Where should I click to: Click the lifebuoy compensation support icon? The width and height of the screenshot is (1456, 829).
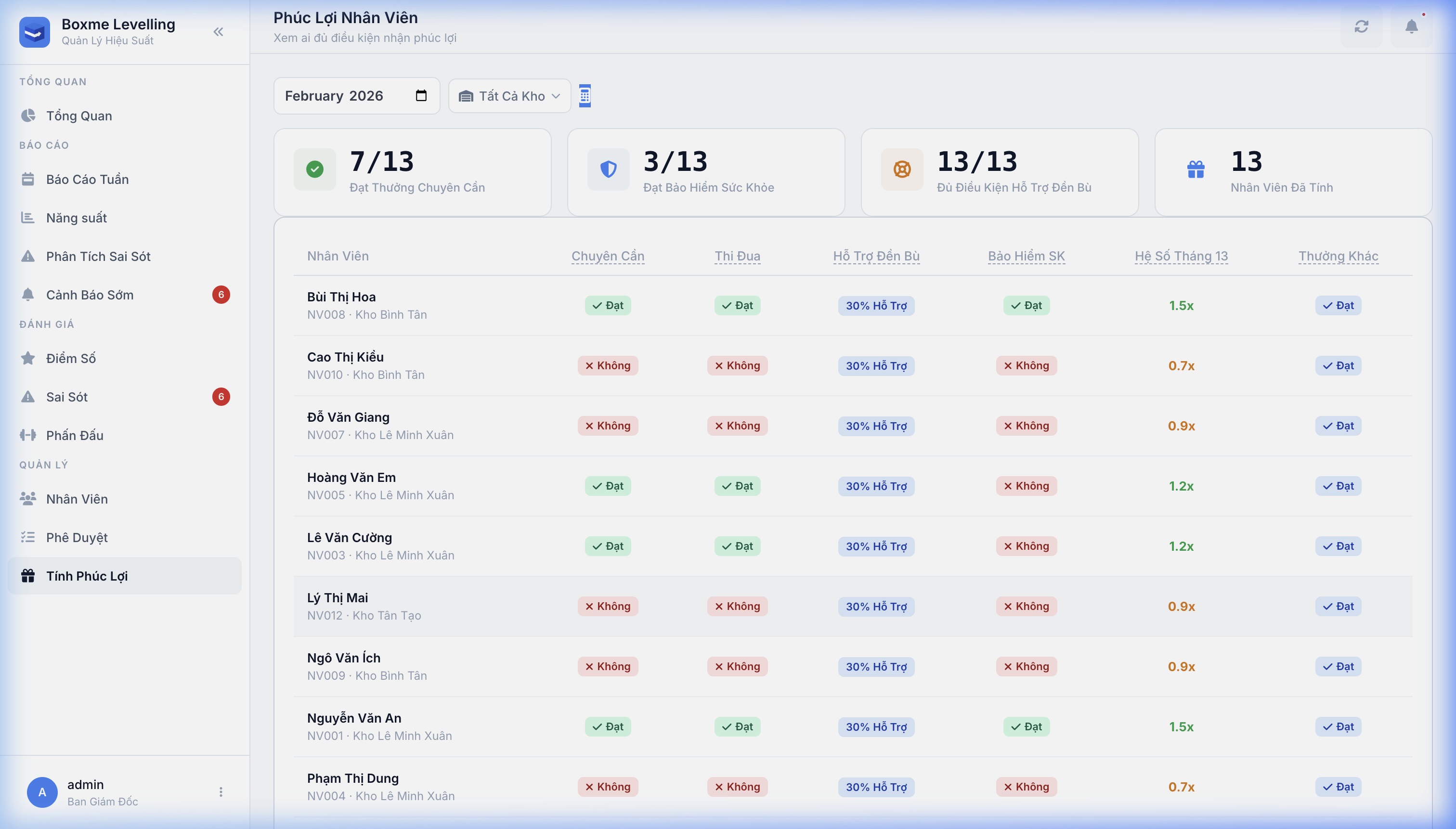coord(902,169)
